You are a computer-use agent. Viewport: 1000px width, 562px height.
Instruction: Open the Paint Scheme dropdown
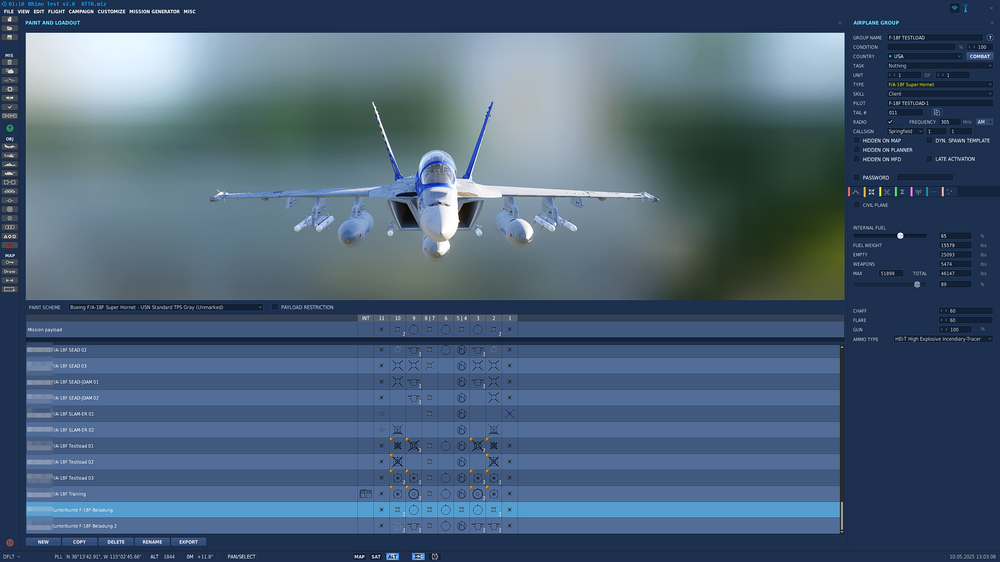click(165, 307)
